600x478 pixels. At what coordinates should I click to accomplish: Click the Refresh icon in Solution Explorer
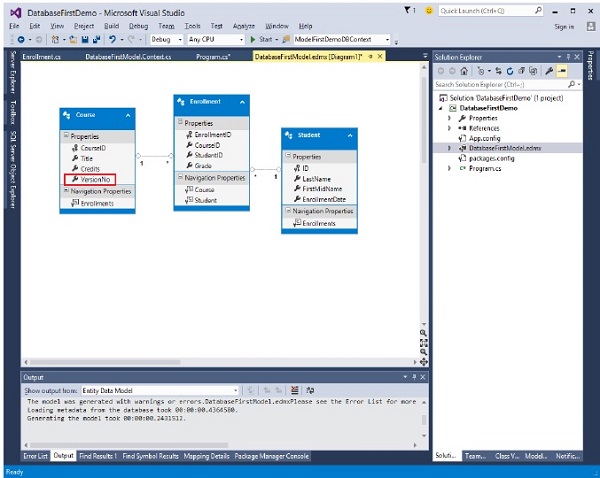510,71
